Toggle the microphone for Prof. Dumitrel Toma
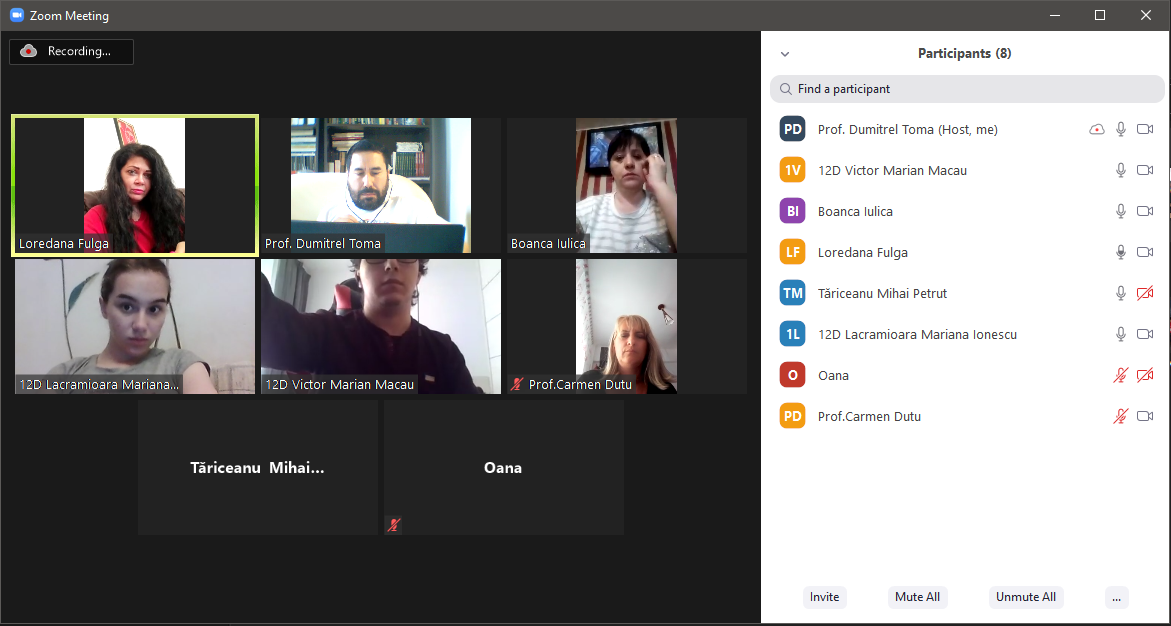The image size is (1171, 626). 1120,129
